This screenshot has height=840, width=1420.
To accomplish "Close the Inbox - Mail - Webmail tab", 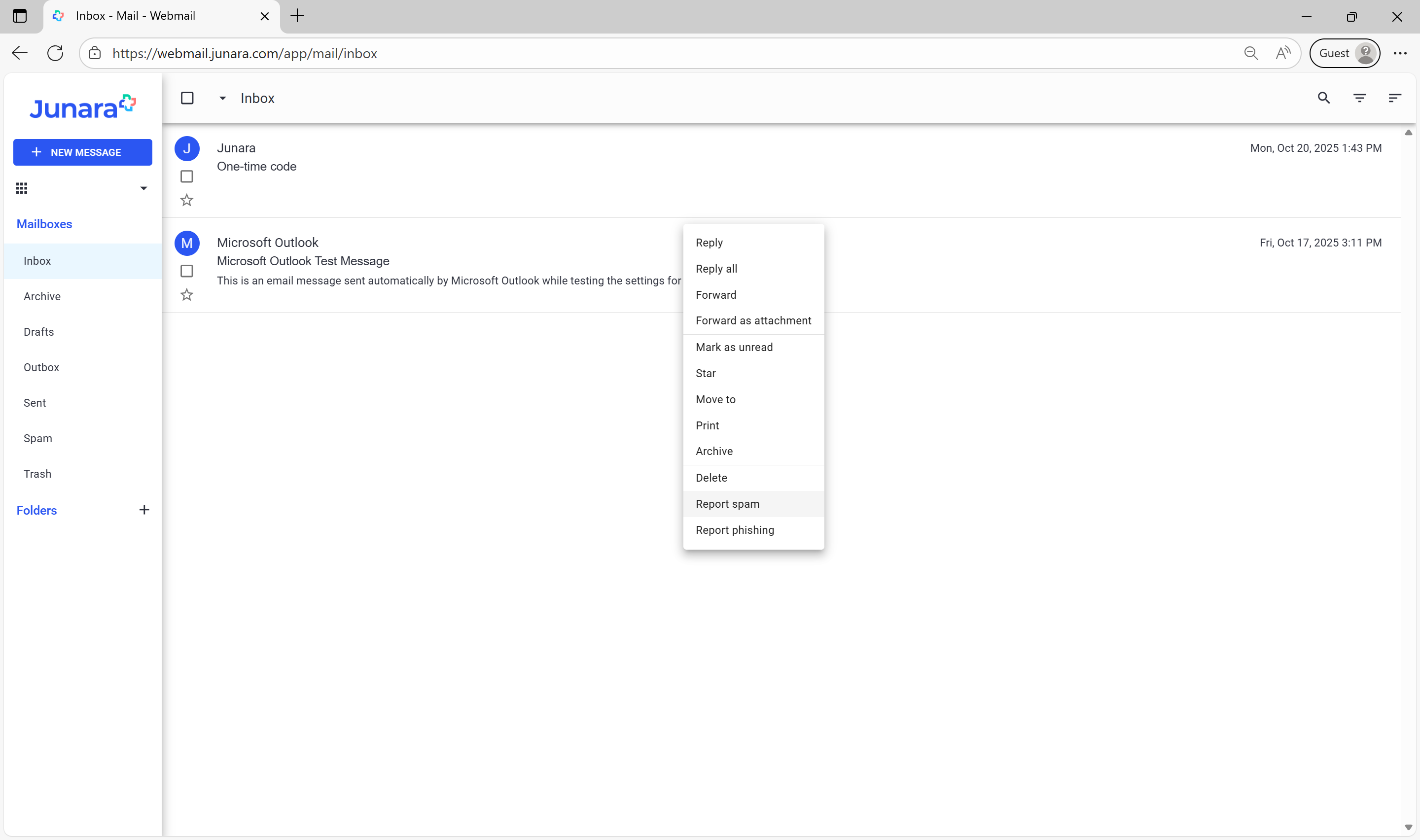I will (x=264, y=16).
